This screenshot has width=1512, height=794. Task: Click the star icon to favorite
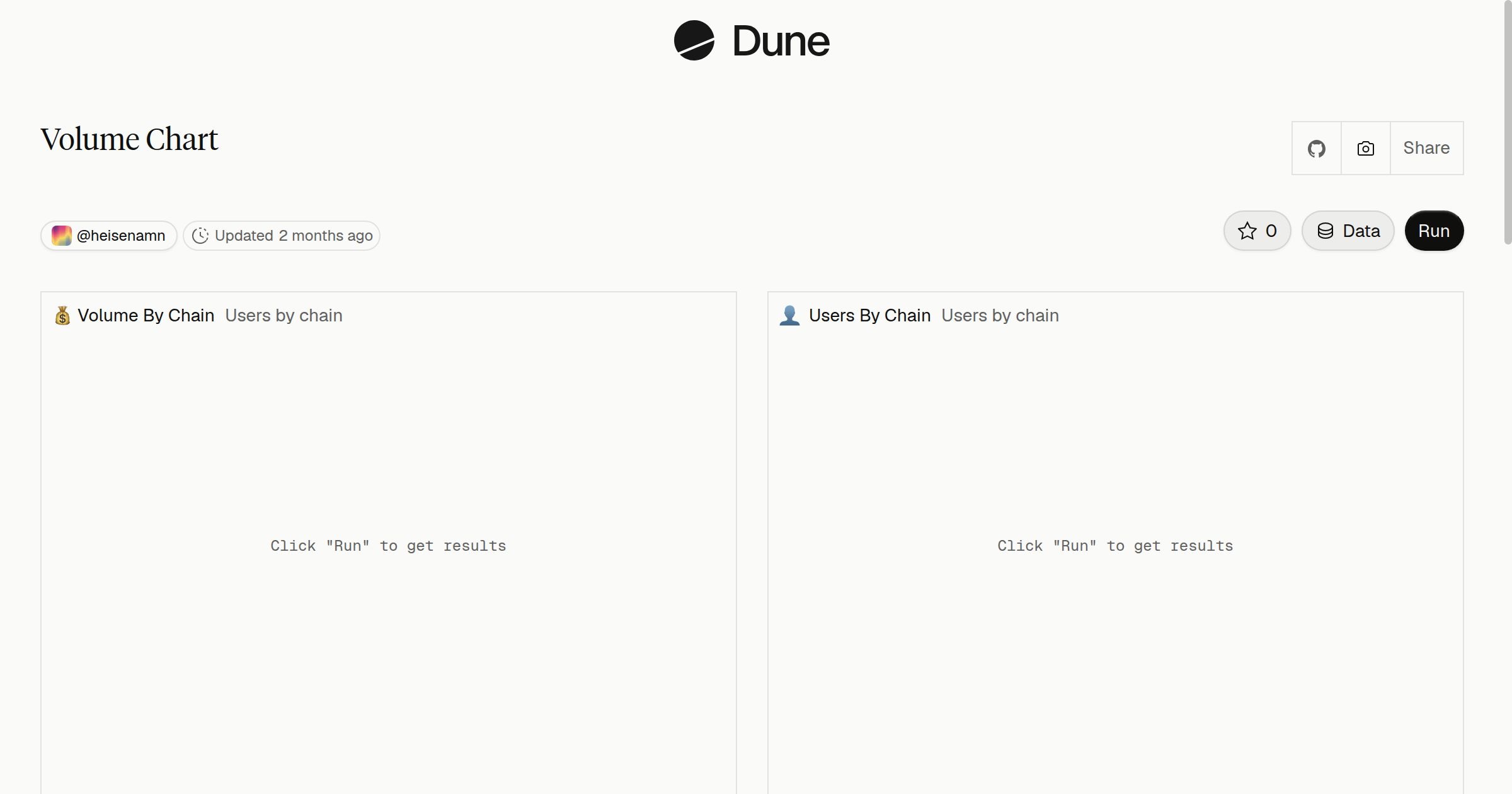point(1247,231)
